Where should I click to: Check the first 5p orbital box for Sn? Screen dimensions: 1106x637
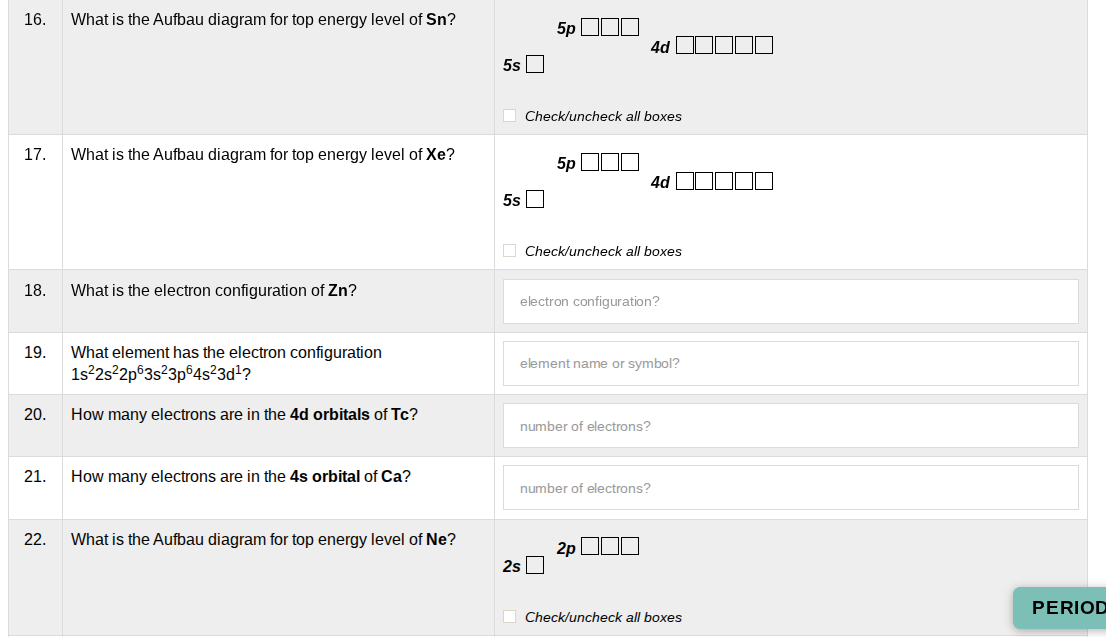pos(589,26)
